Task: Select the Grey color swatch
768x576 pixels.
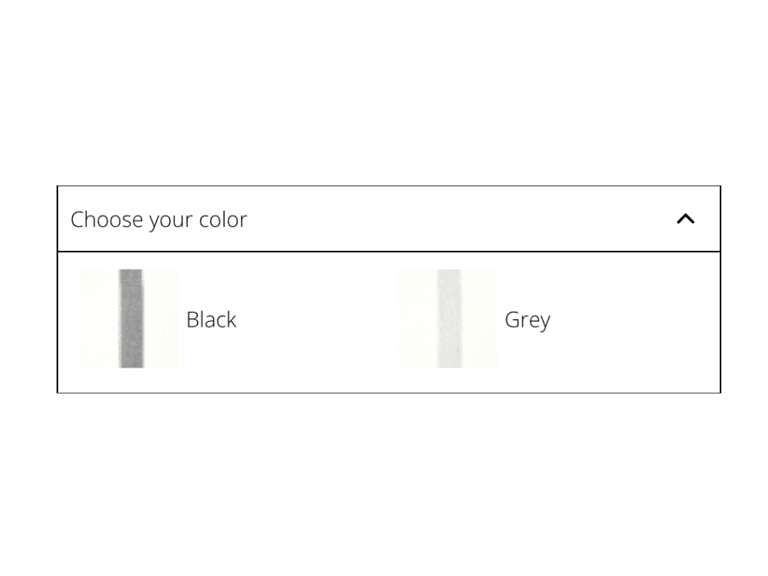Action: coord(448,319)
